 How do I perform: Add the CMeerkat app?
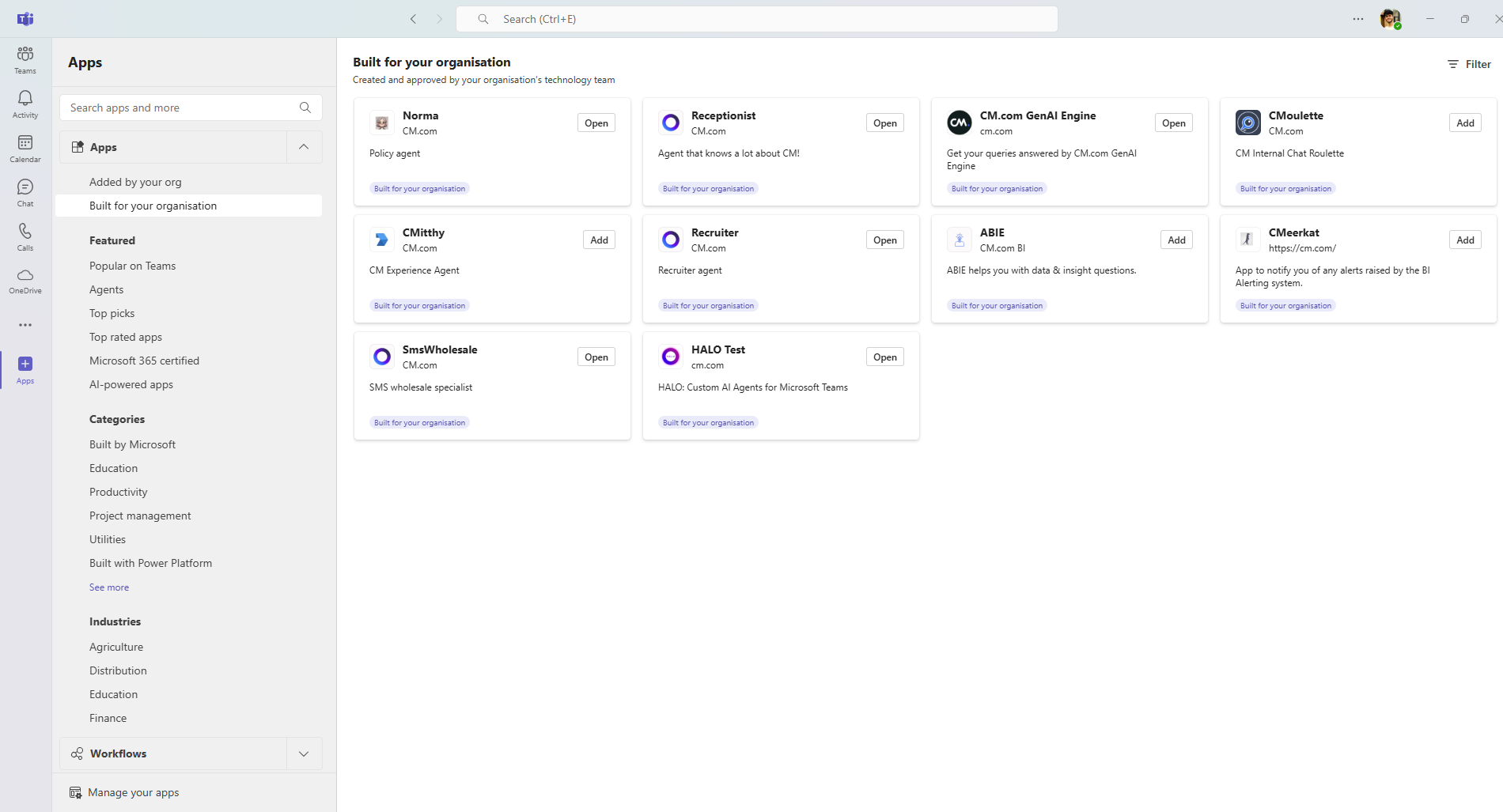click(1465, 240)
